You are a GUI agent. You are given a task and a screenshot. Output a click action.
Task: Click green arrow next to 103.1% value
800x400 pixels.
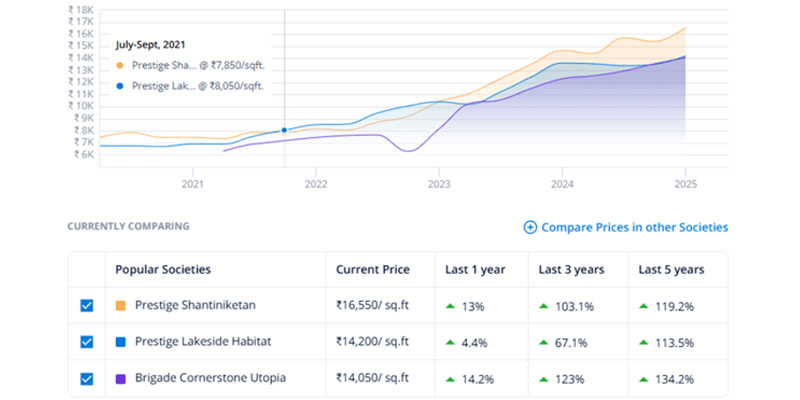coord(544,305)
